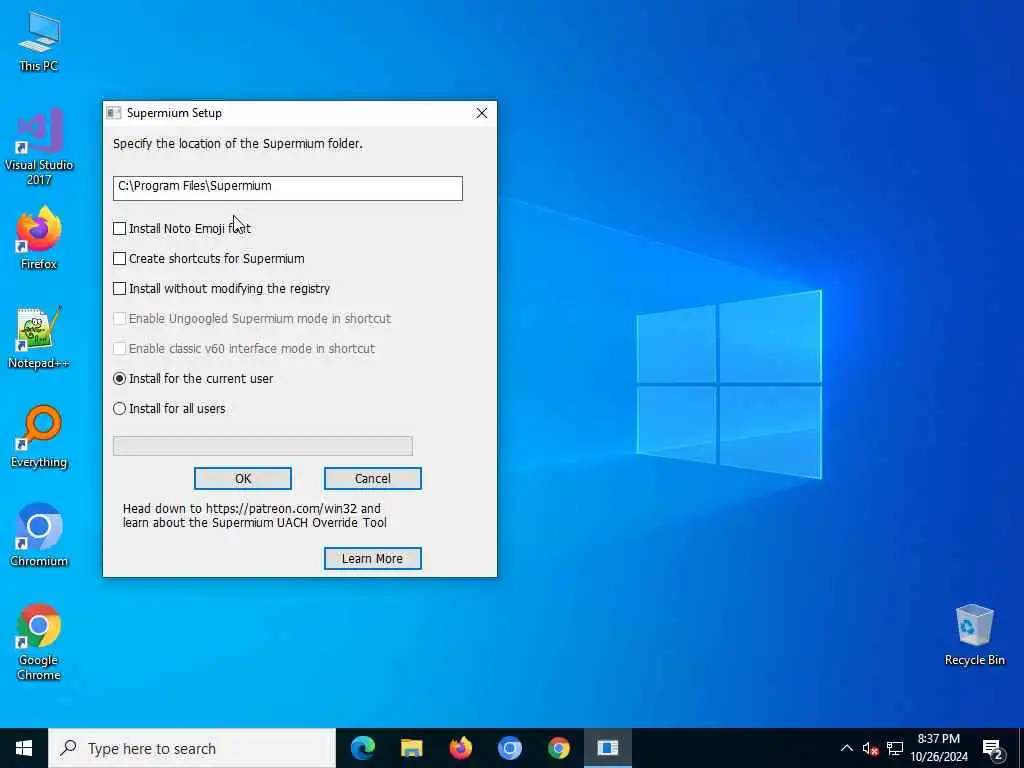
Task: Open the muted volume tray icon
Action: coord(870,748)
